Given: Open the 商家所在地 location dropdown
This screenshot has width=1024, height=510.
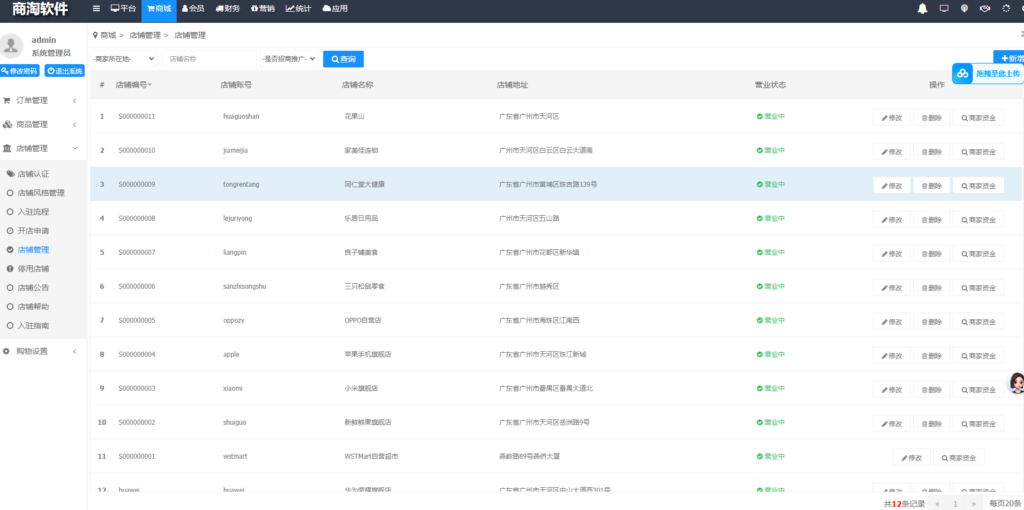Looking at the screenshot, I should click(x=124, y=59).
